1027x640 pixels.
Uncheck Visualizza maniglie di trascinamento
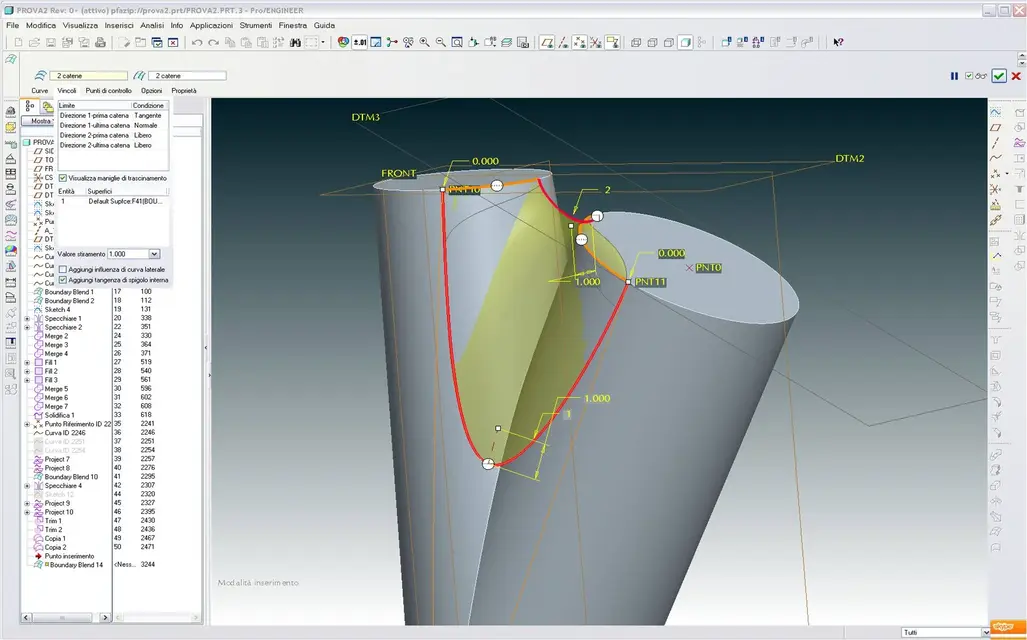tap(63, 178)
